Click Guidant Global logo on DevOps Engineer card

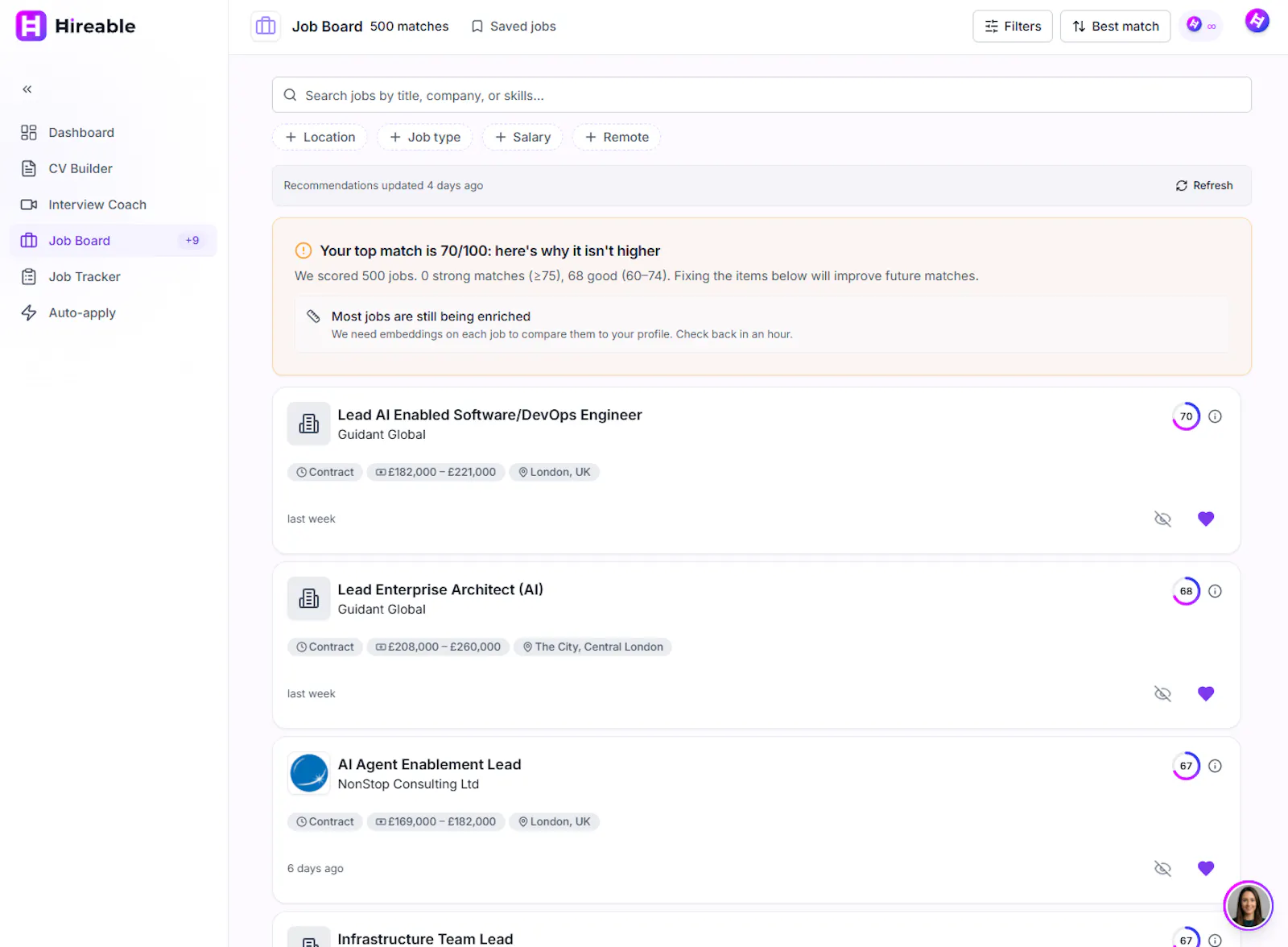[309, 424]
